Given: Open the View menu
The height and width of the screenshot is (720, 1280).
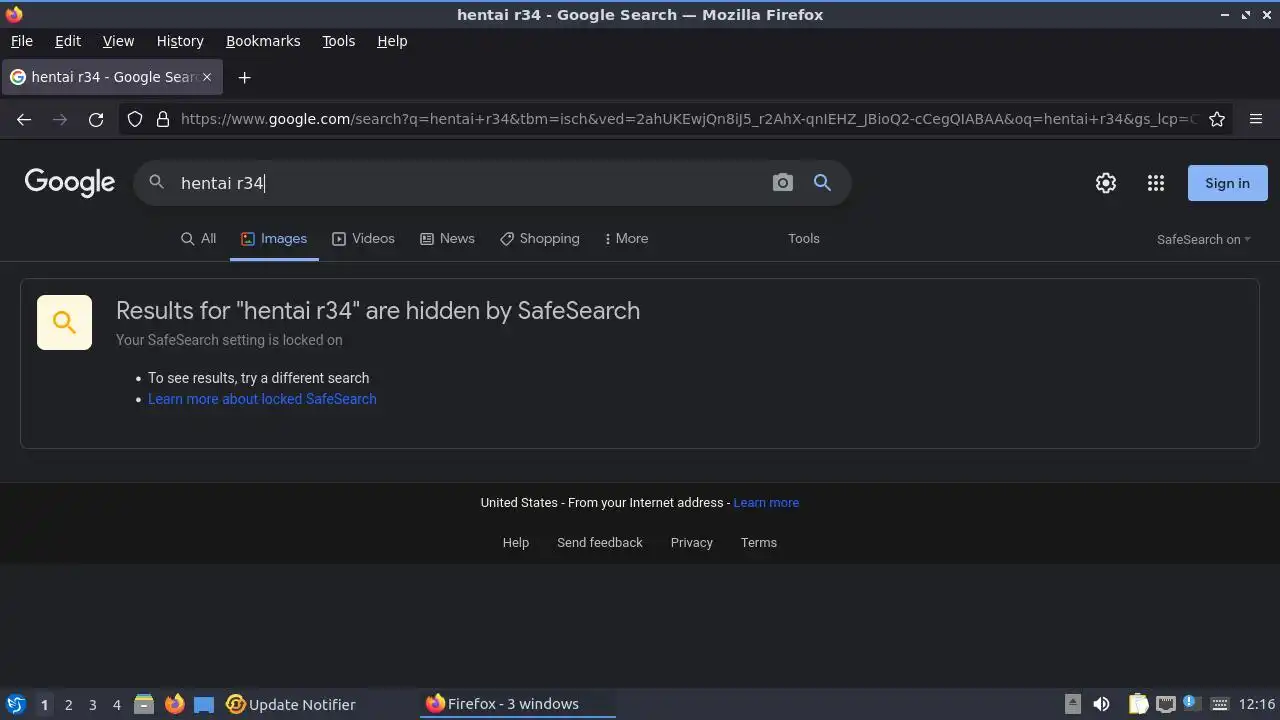Looking at the screenshot, I should click(x=118, y=41).
